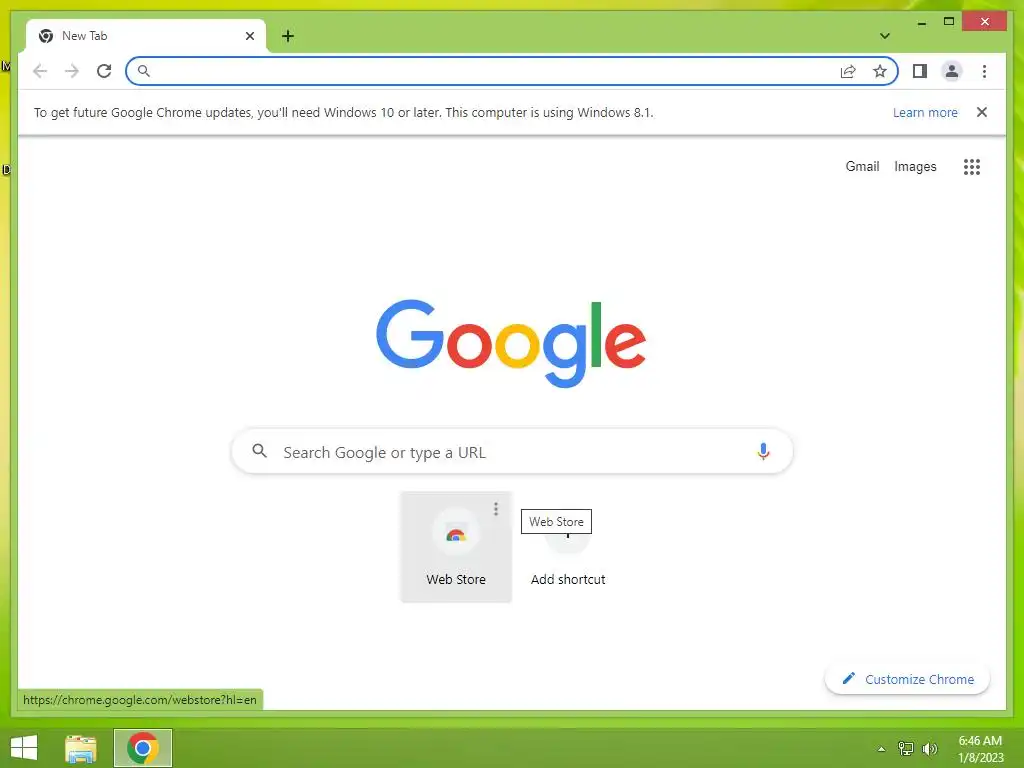Dismiss the Windows update info bar
Screen dimensions: 1024x768
(982, 112)
